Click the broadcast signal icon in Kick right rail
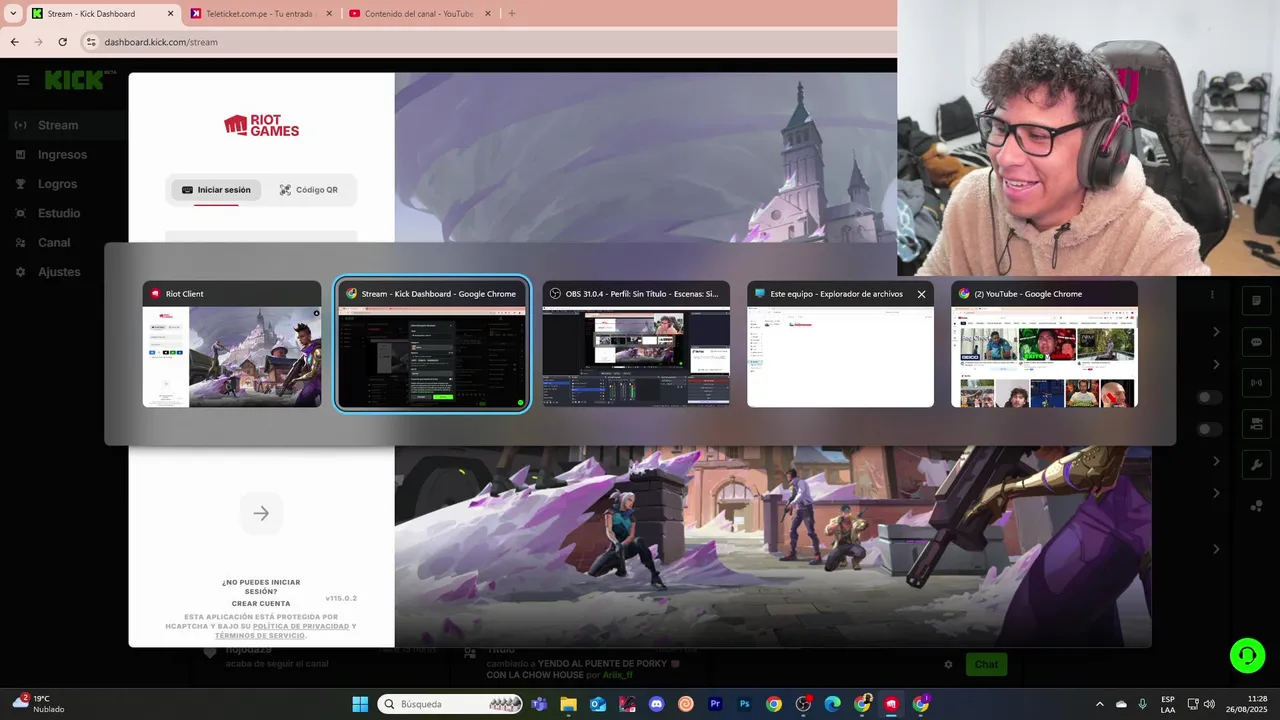 pos(1257,382)
